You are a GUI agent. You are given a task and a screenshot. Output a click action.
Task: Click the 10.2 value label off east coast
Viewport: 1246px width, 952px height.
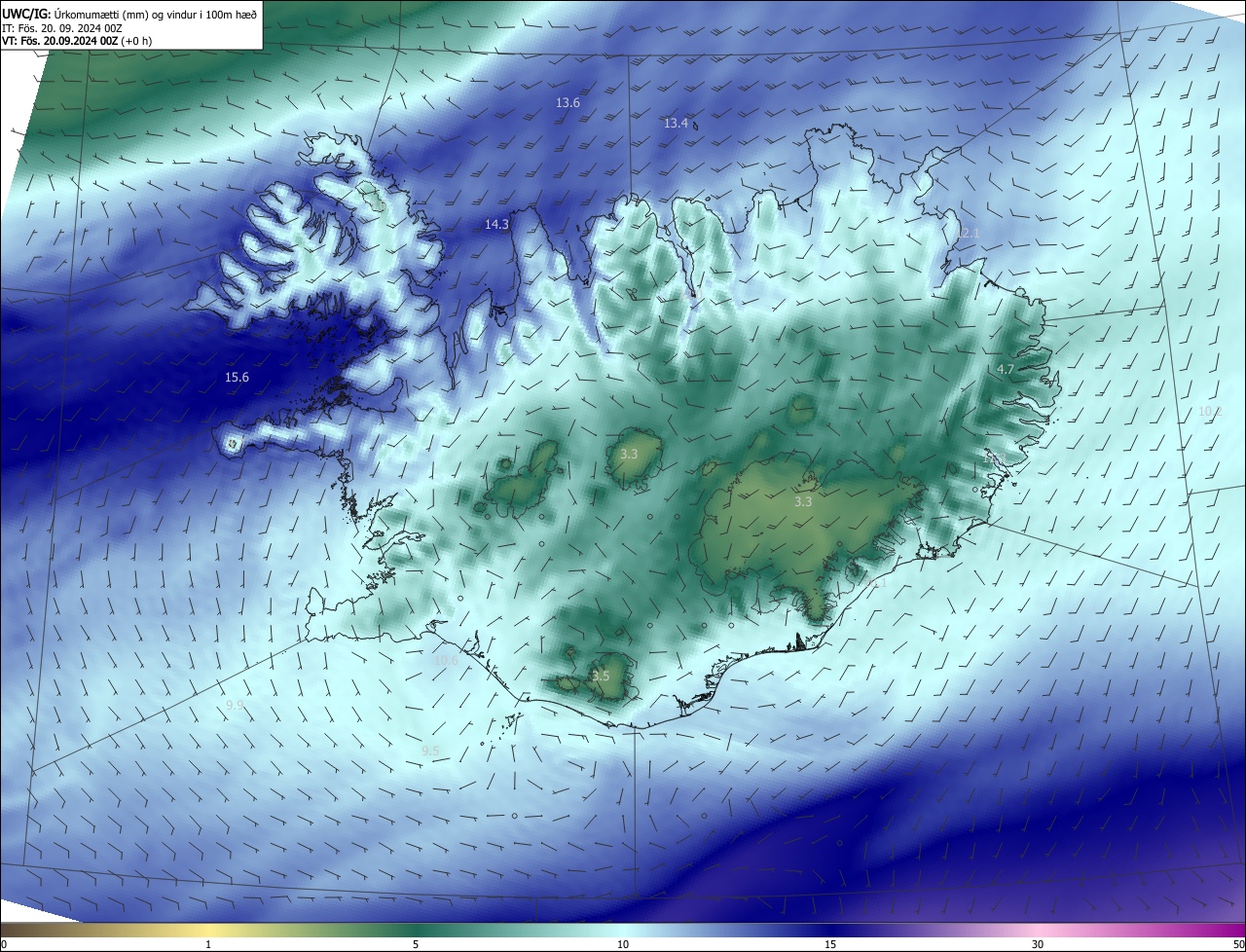click(1209, 411)
